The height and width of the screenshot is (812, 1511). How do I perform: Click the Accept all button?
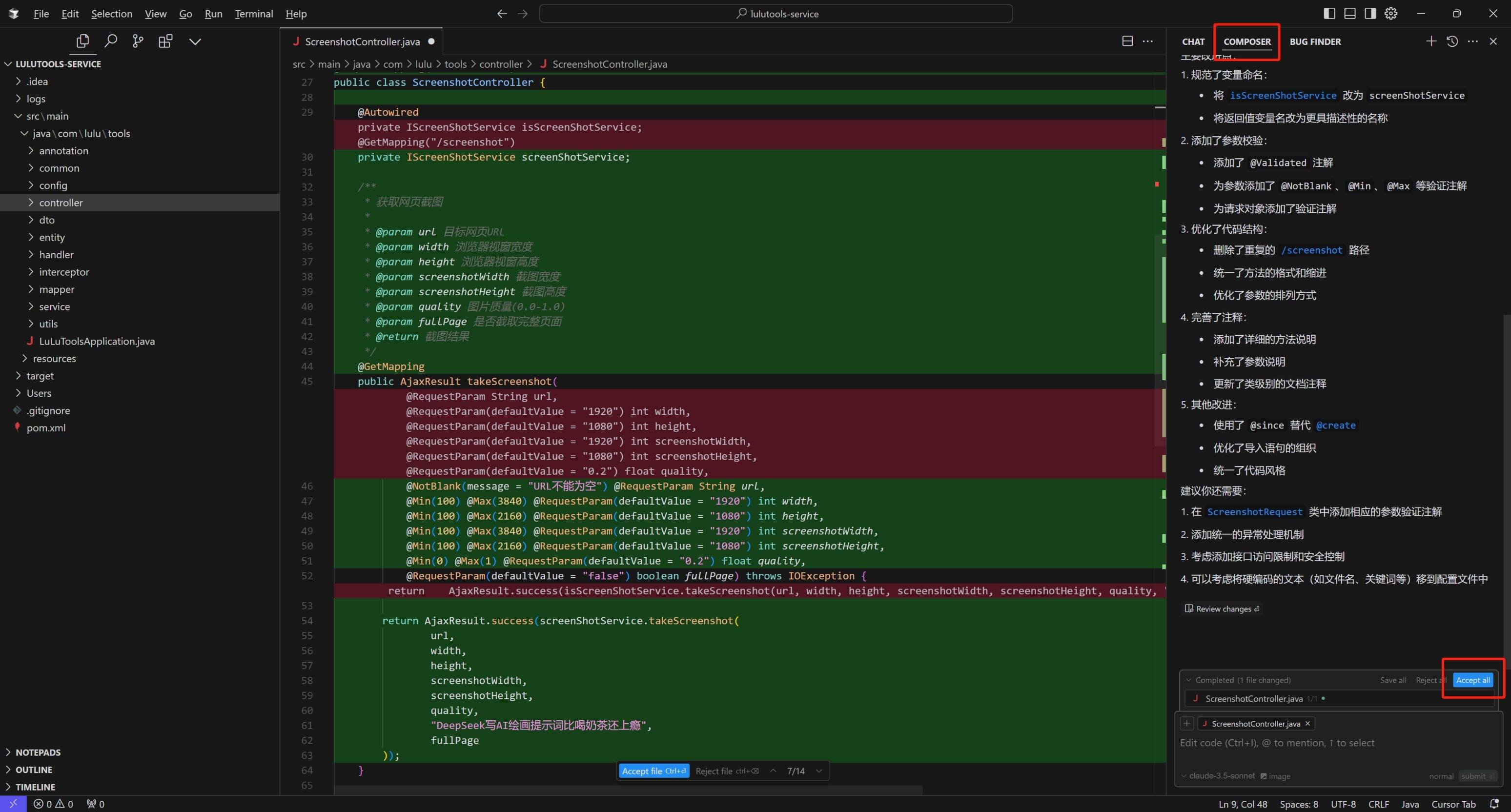[1472, 680]
